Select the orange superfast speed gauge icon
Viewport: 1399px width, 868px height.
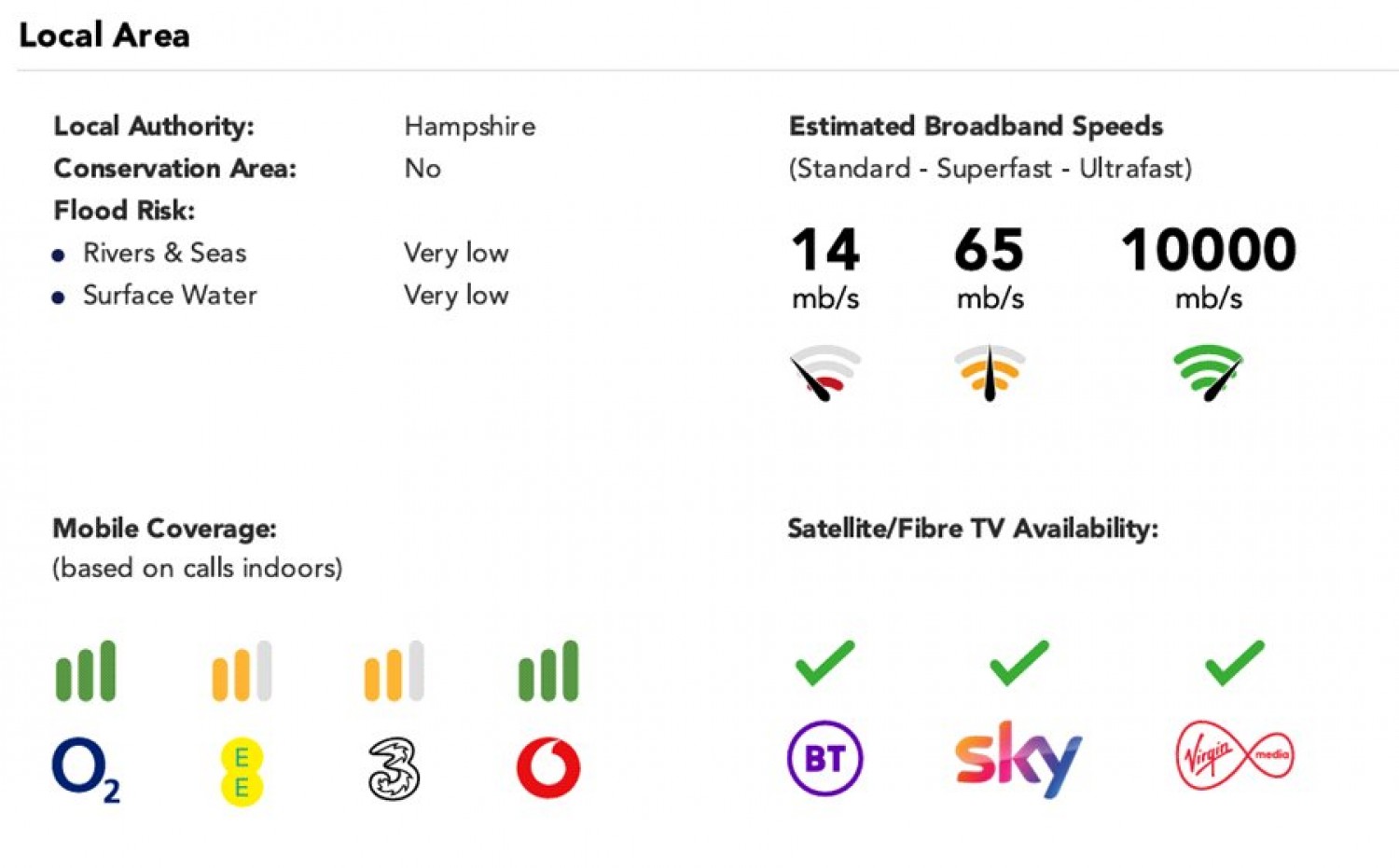990,373
